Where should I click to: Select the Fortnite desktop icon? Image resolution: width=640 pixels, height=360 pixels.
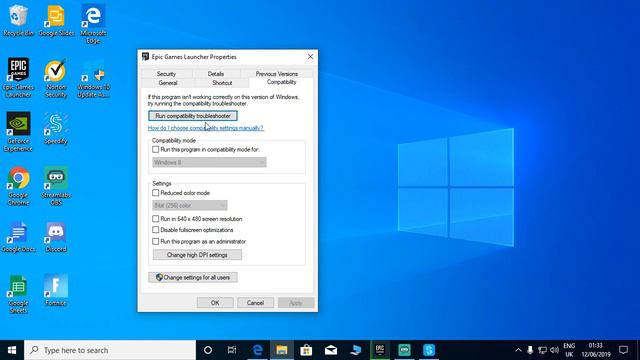point(56,290)
